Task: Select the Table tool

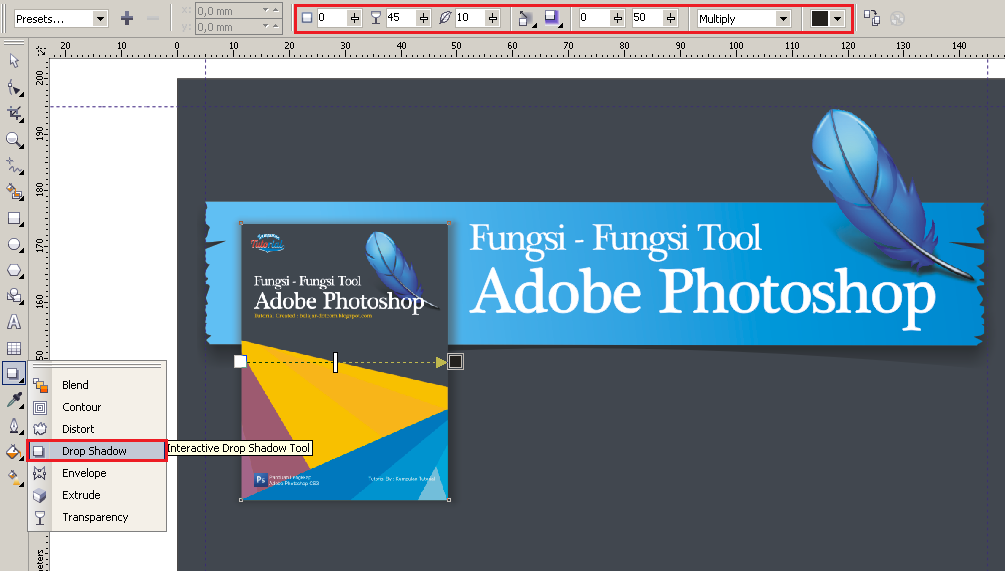Action: pyautogui.click(x=14, y=349)
